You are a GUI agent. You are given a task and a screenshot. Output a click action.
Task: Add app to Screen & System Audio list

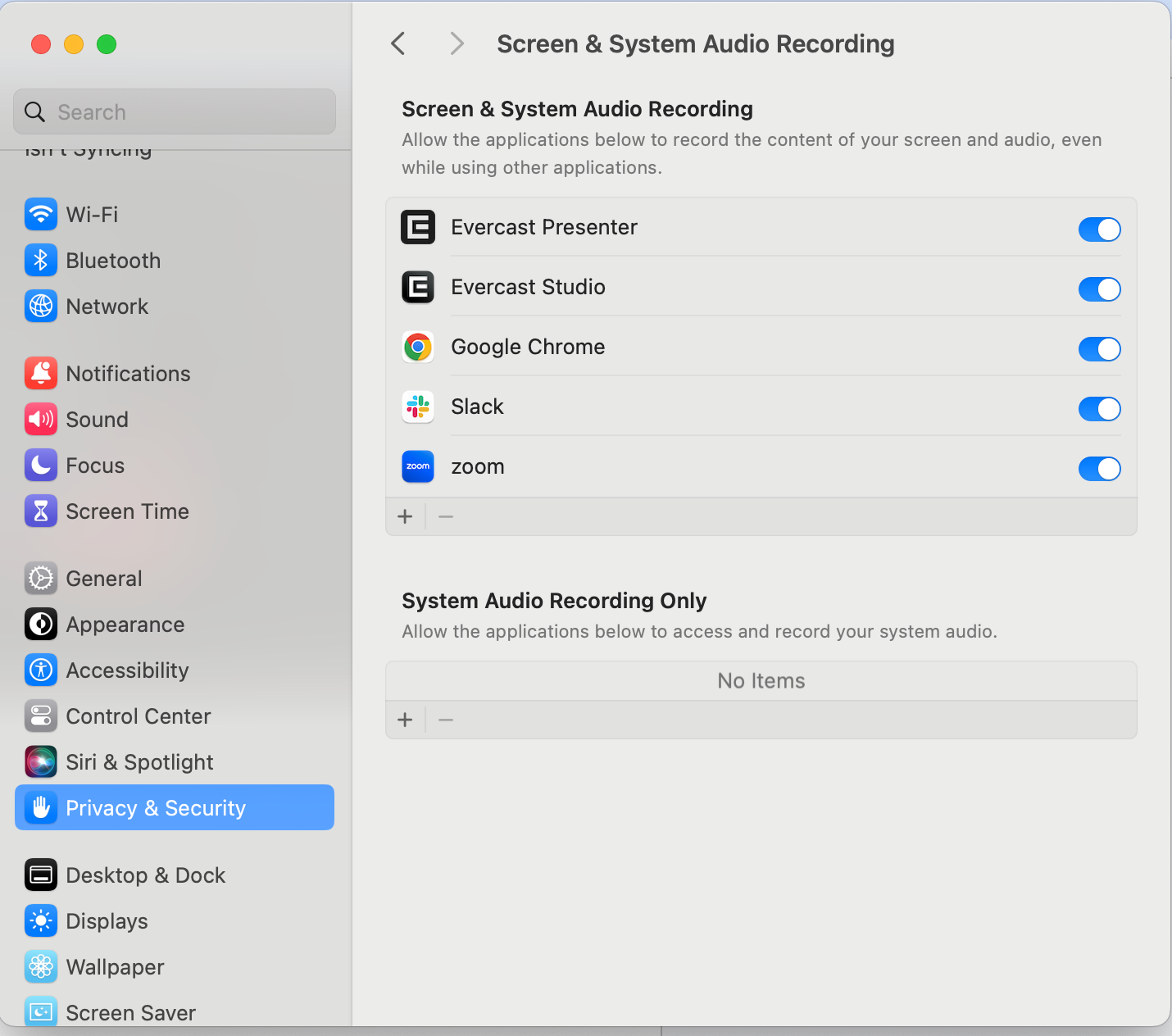coord(405,516)
